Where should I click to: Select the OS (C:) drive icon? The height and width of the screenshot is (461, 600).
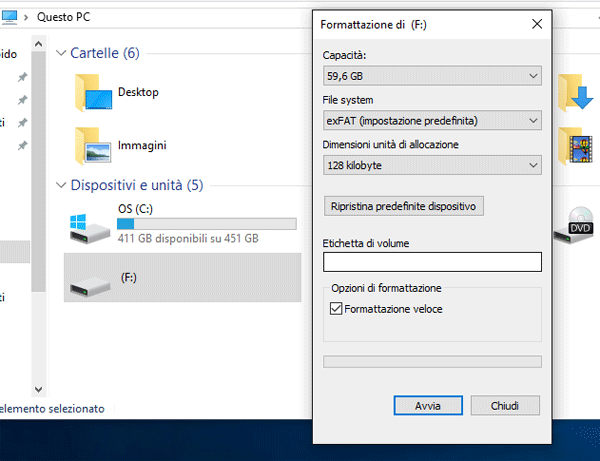coord(86,227)
